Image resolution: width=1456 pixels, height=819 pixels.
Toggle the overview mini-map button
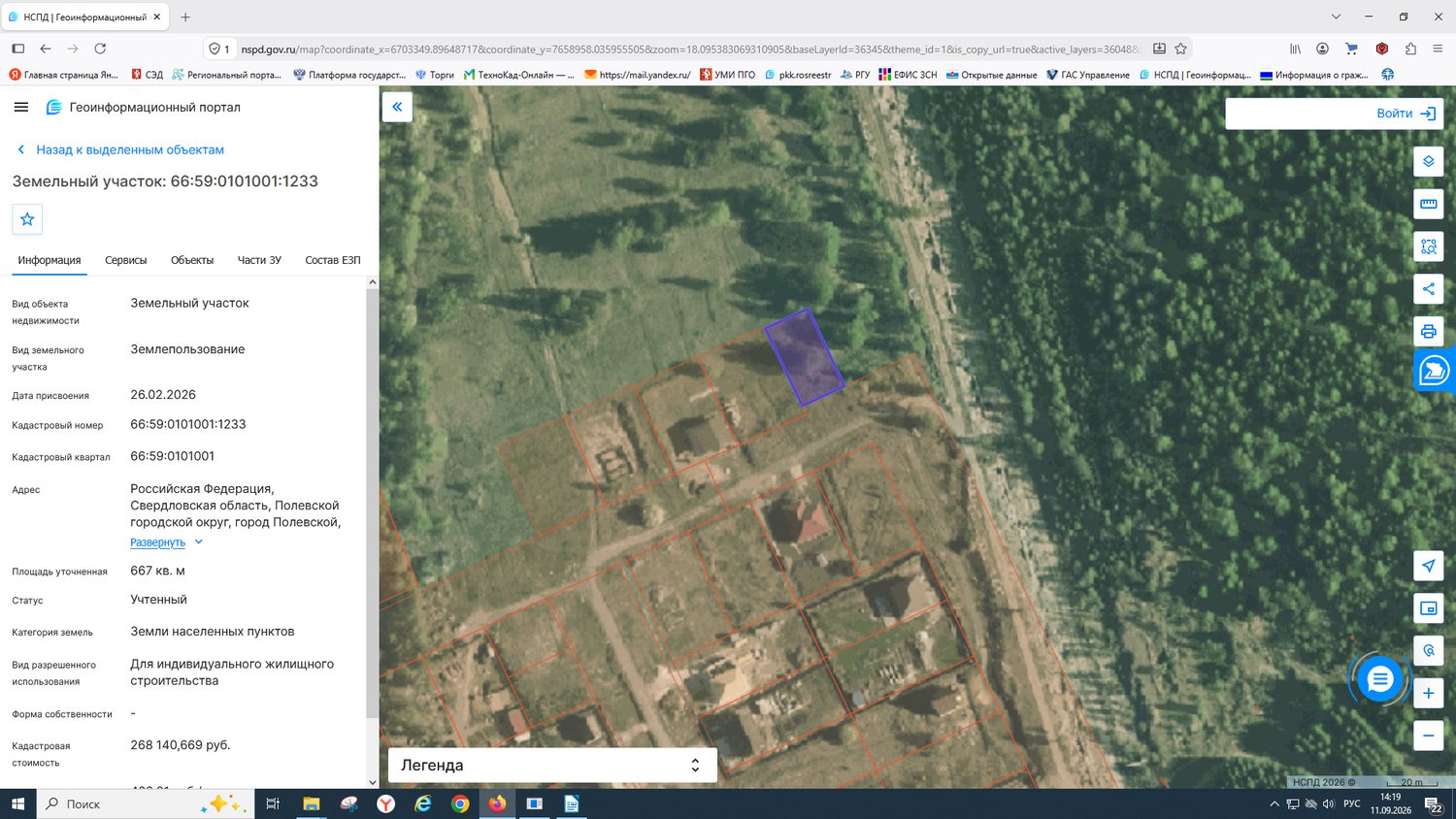[x=1428, y=608]
